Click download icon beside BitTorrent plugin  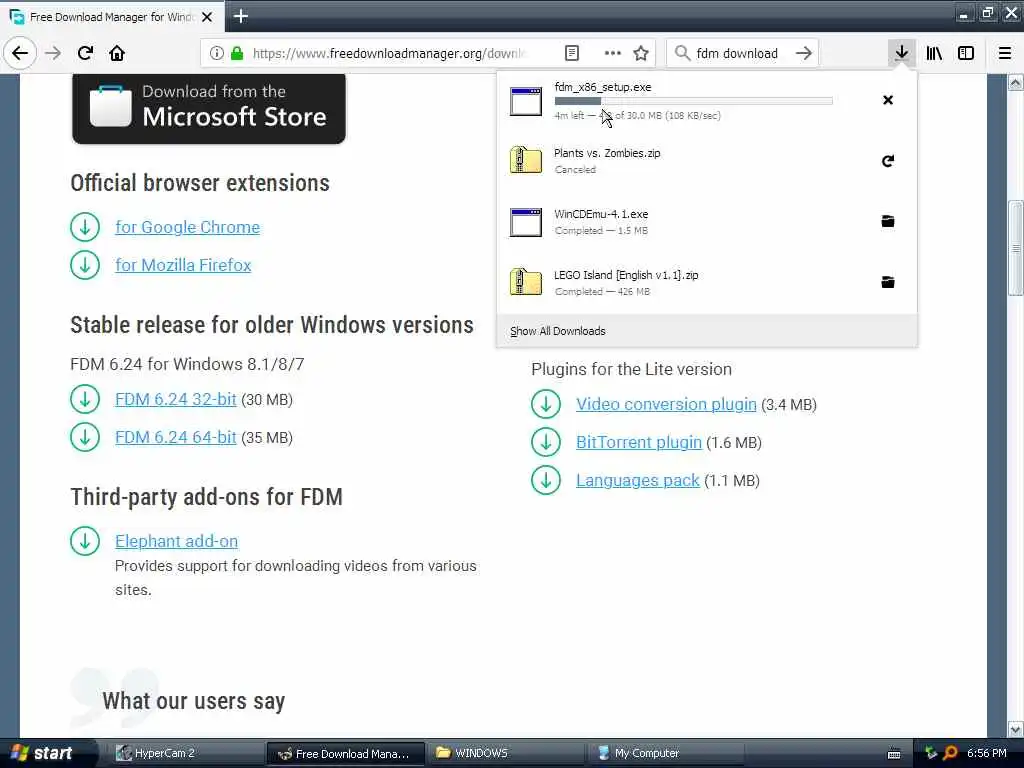546,442
